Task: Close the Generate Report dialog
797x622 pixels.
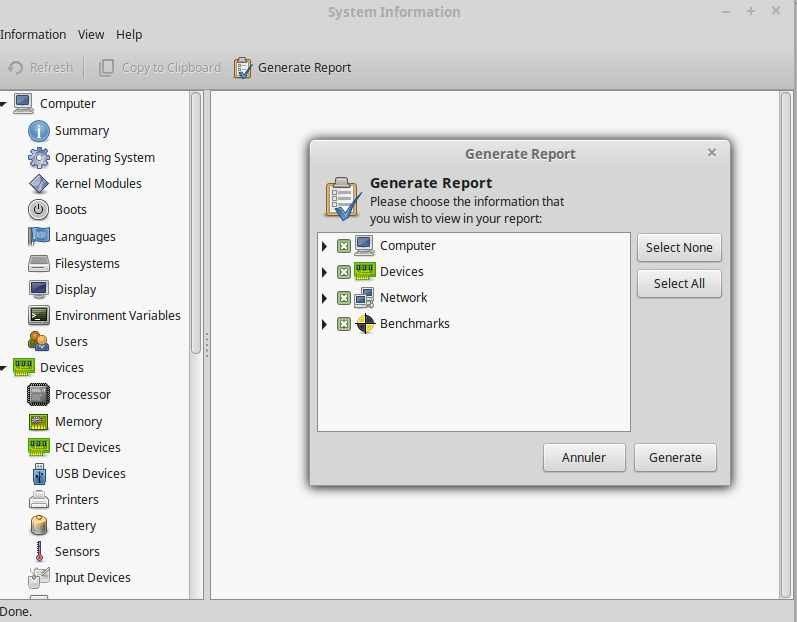Action: (712, 153)
